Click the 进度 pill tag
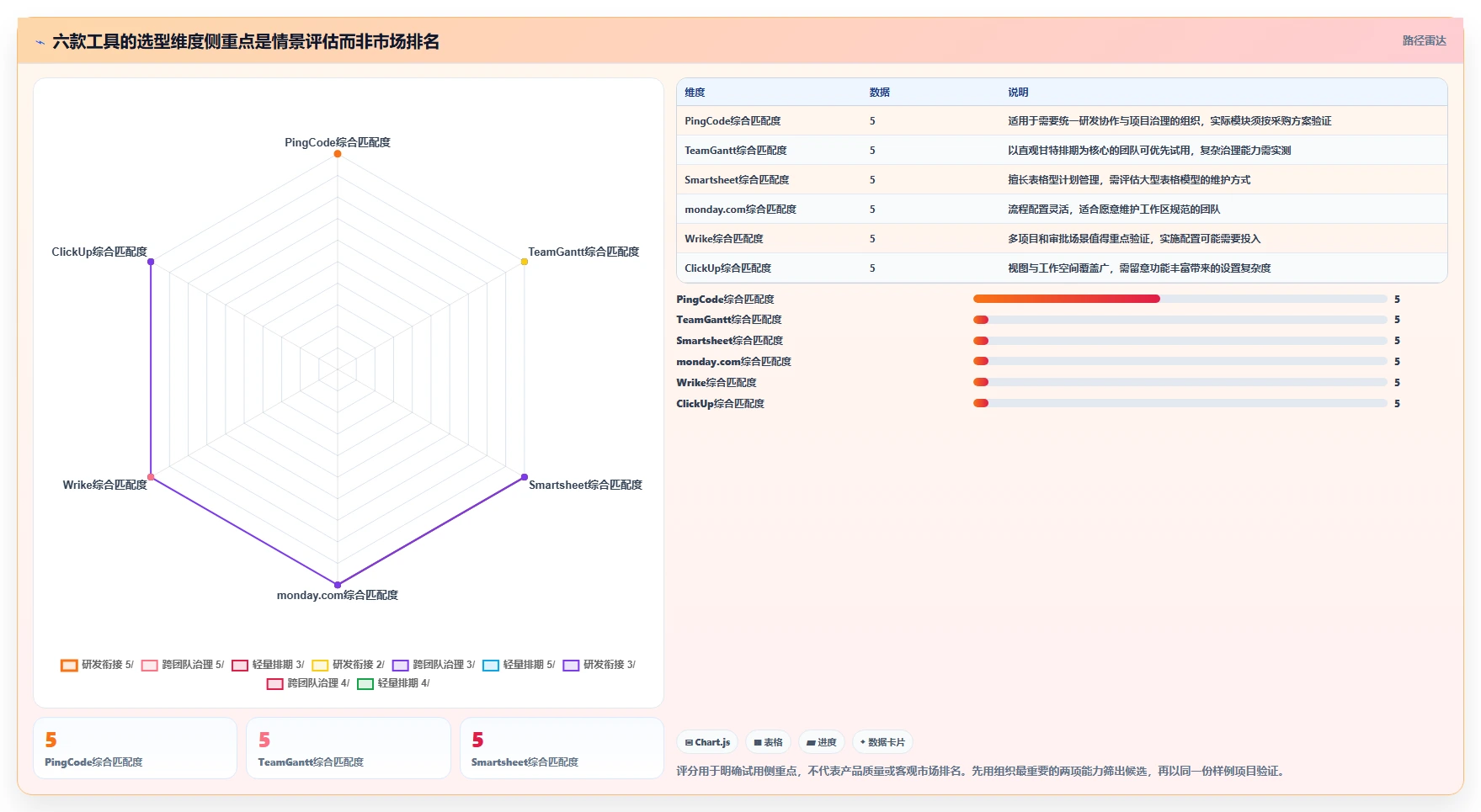The image size is (1481, 812). pyautogui.click(x=821, y=742)
